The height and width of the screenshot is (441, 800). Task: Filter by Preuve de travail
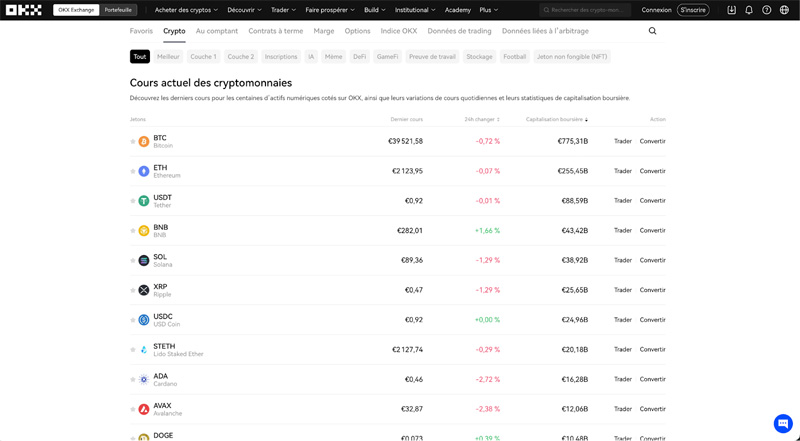click(432, 57)
